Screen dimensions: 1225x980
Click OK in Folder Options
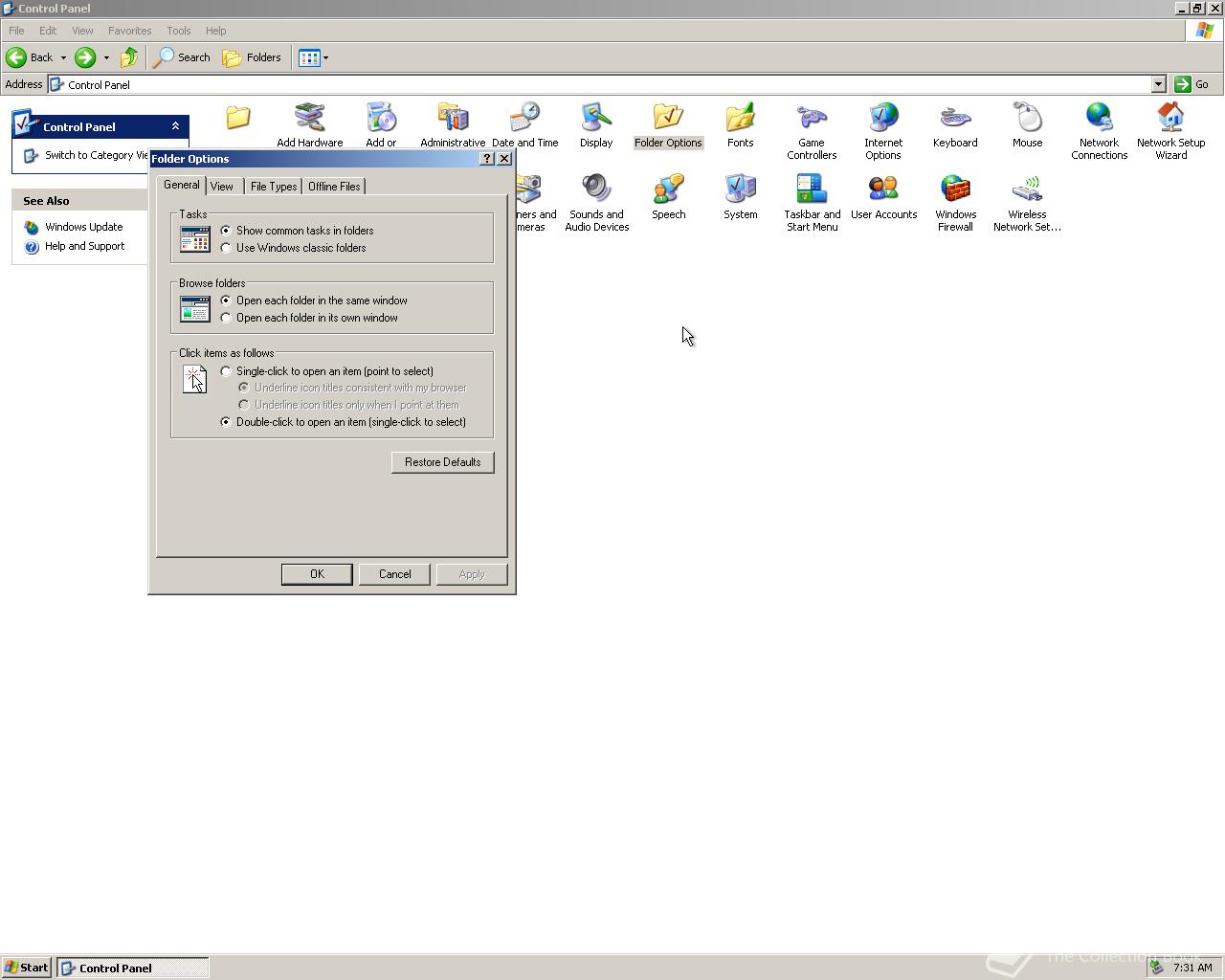[x=317, y=574]
